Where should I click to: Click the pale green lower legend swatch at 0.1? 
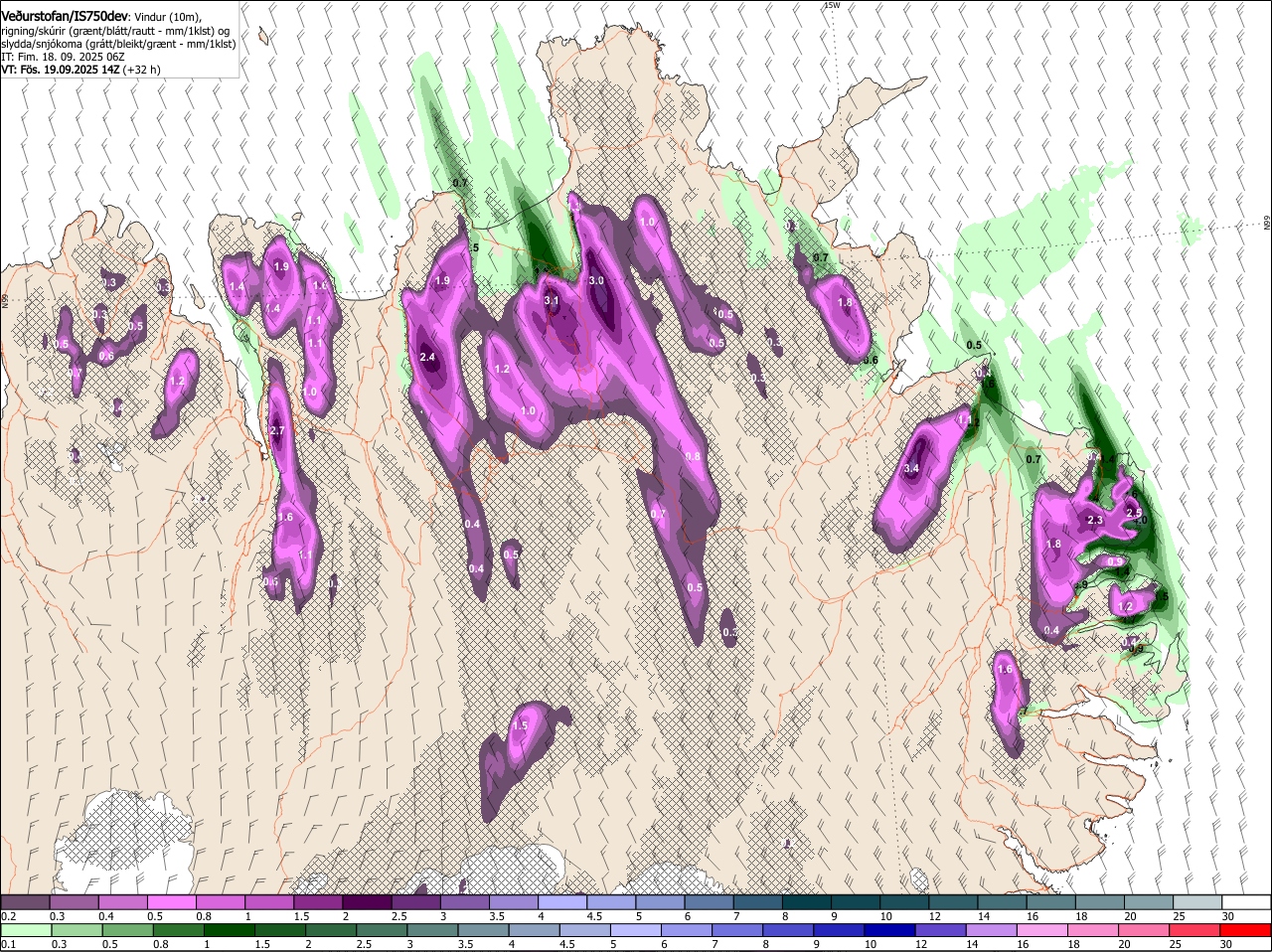click(25, 931)
